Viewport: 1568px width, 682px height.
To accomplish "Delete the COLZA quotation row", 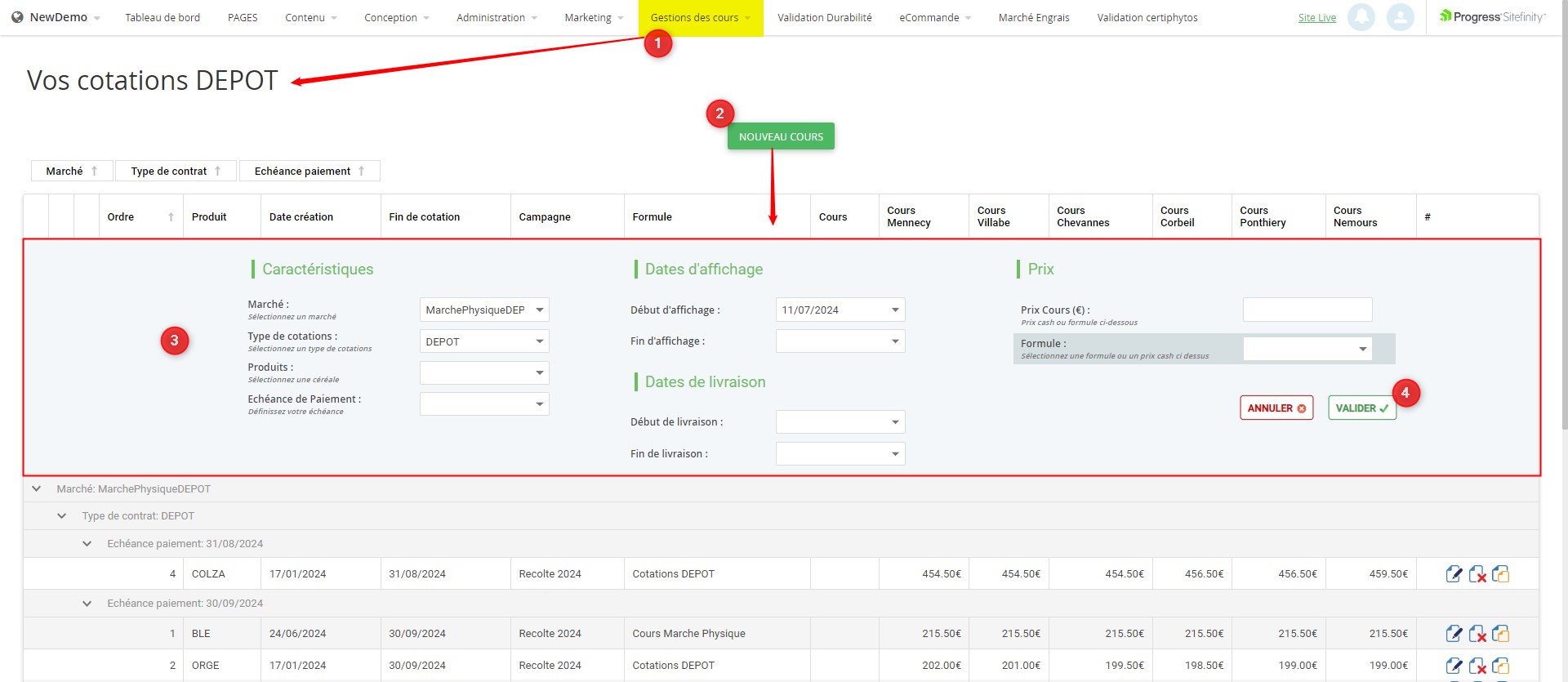I will (1477, 574).
